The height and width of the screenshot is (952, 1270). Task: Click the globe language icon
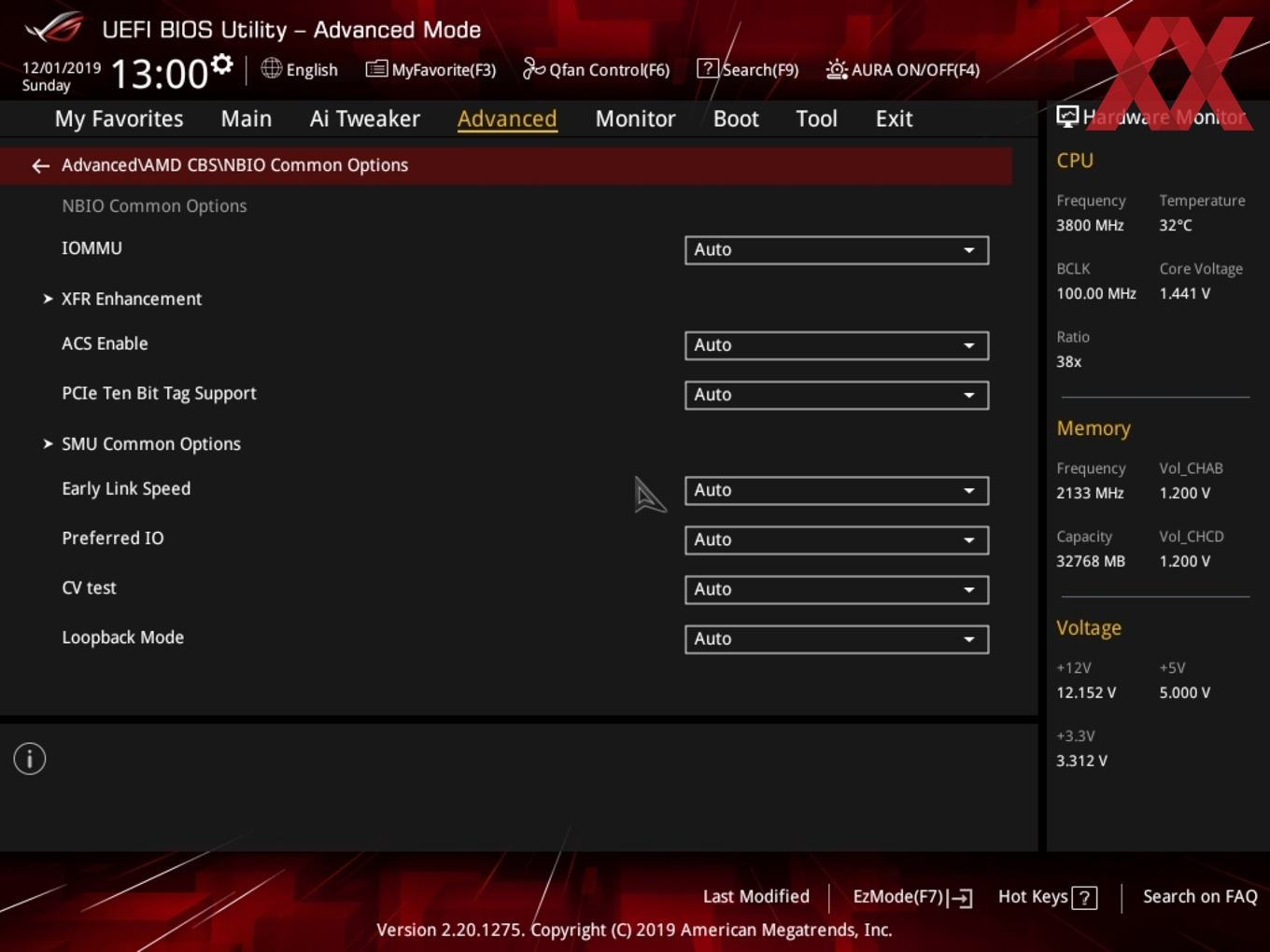(x=271, y=68)
